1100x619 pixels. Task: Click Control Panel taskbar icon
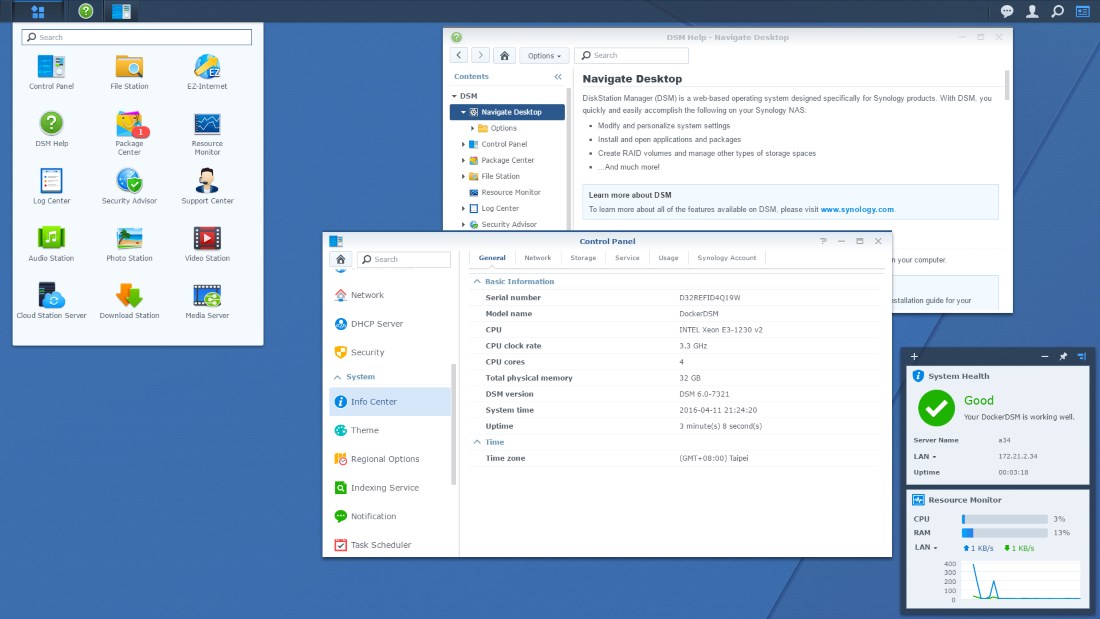[x=121, y=11]
